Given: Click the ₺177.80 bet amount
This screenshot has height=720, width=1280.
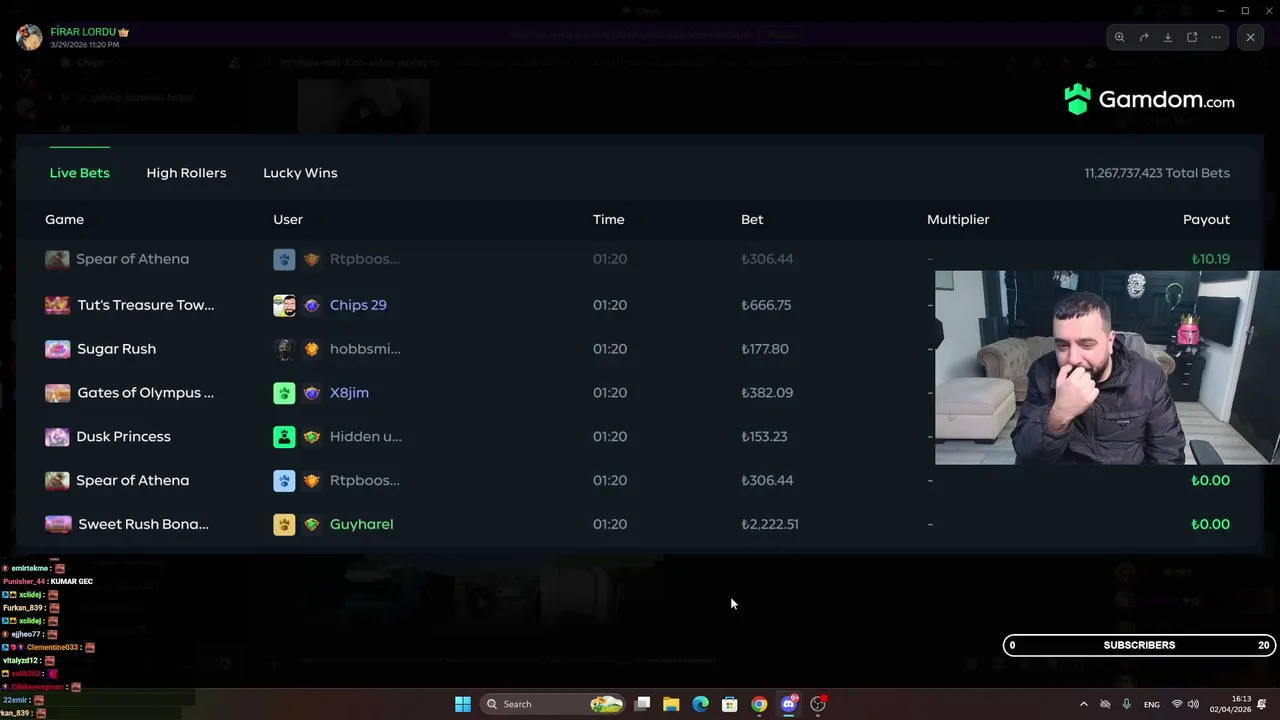Looking at the screenshot, I should pos(765,349).
